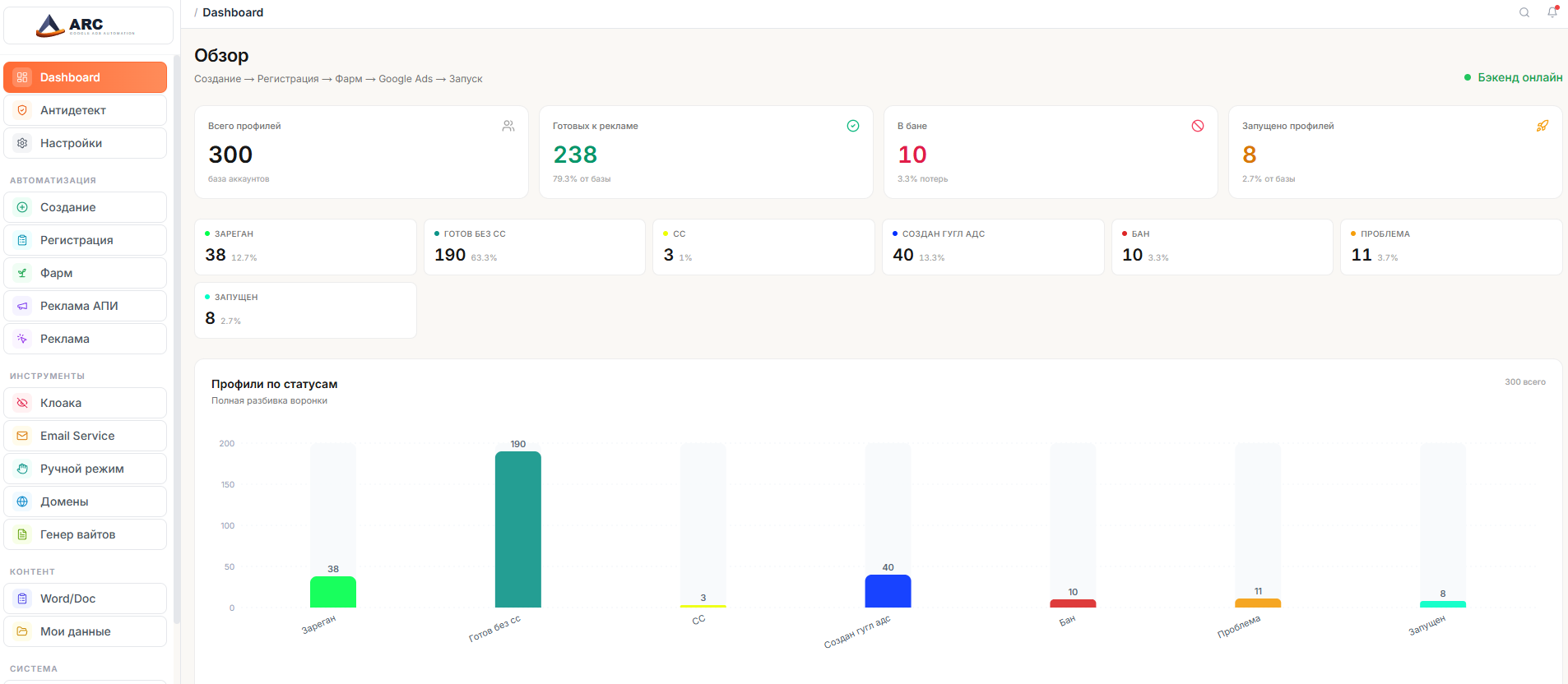Click the Реклама sparkle icon

(x=22, y=339)
